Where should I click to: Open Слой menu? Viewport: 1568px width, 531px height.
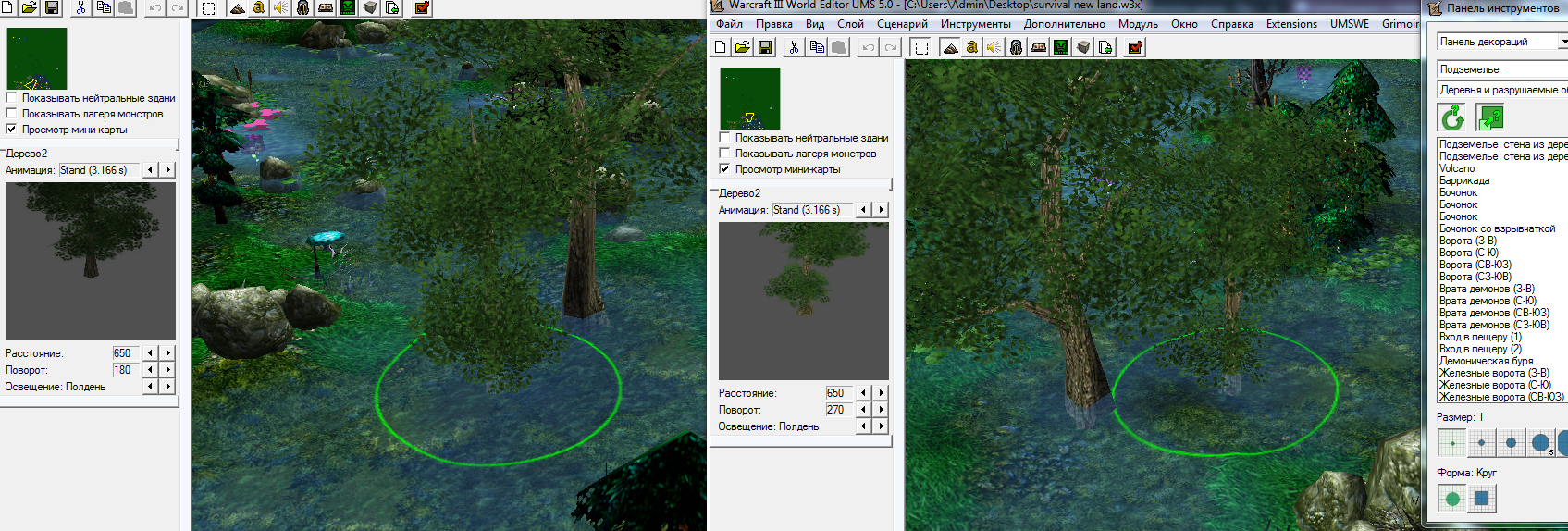[x=850, y=24]
